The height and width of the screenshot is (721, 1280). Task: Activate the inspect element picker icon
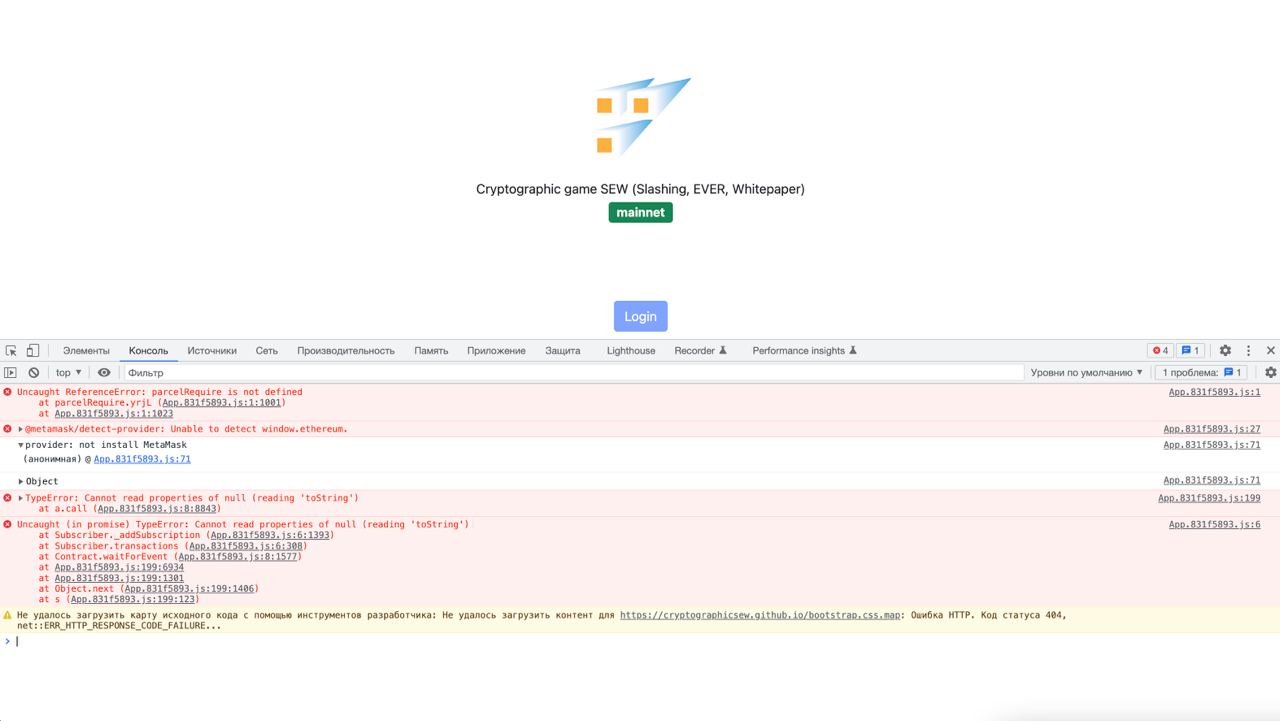(x=12, y=351)
